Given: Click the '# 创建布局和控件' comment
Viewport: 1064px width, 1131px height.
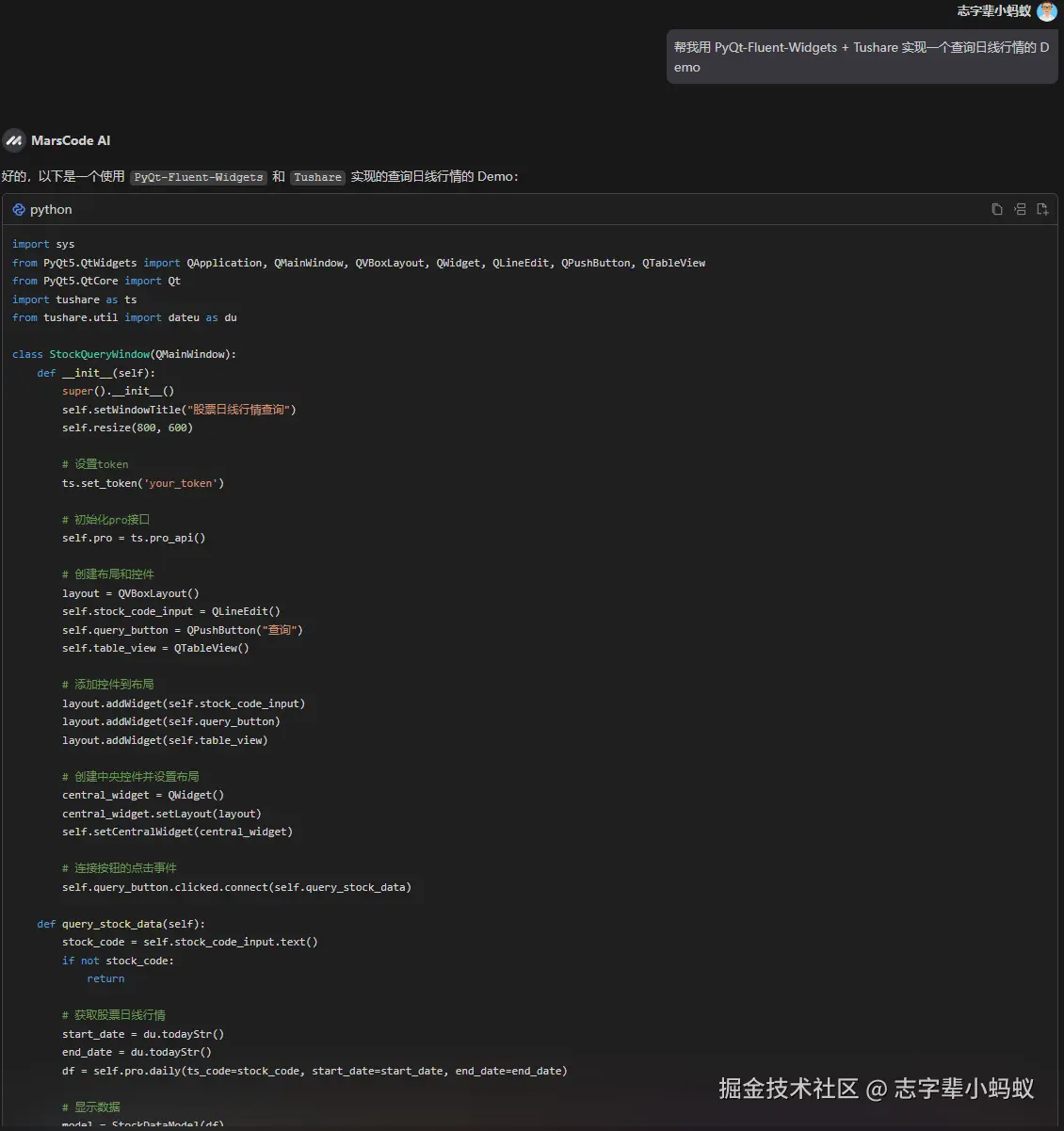Looking at the screenshot, I should tap(108, 574).
